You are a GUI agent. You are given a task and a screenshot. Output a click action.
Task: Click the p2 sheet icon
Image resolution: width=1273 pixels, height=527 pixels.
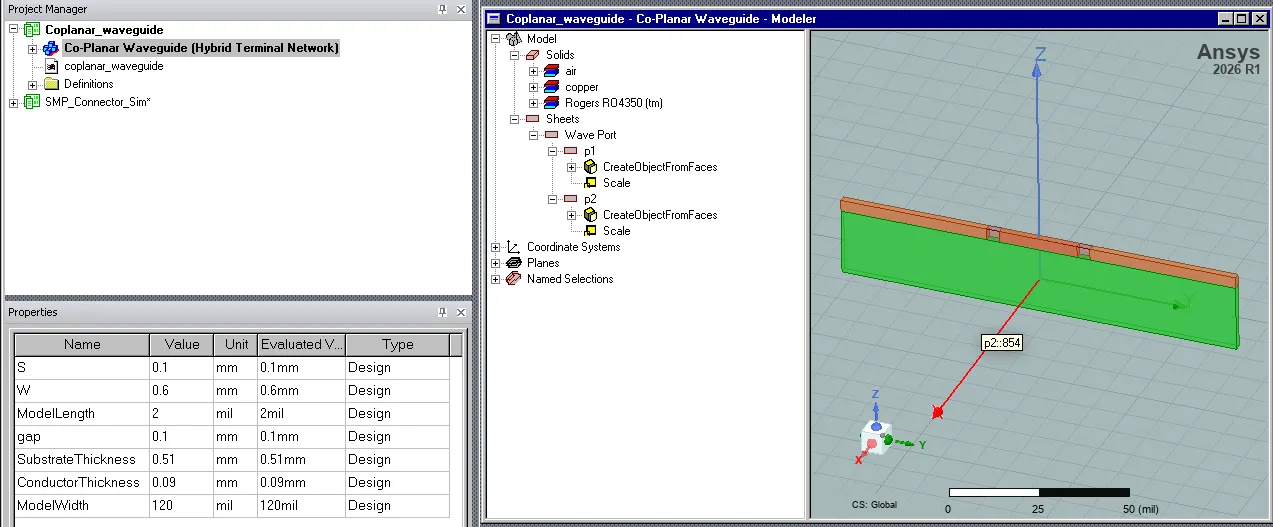click(x=571, y=199)
